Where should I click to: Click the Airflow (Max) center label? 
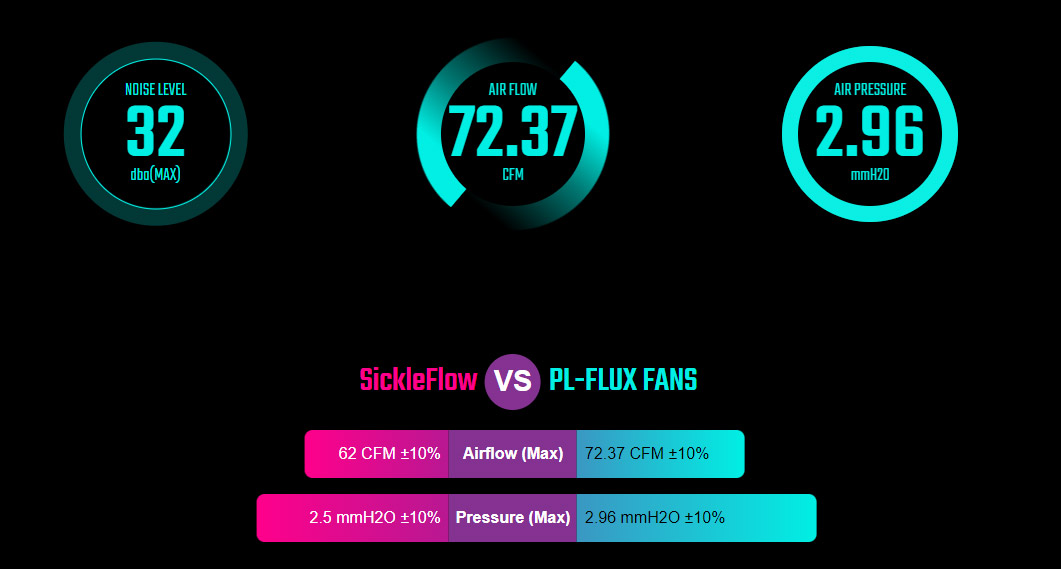(513, 454)
